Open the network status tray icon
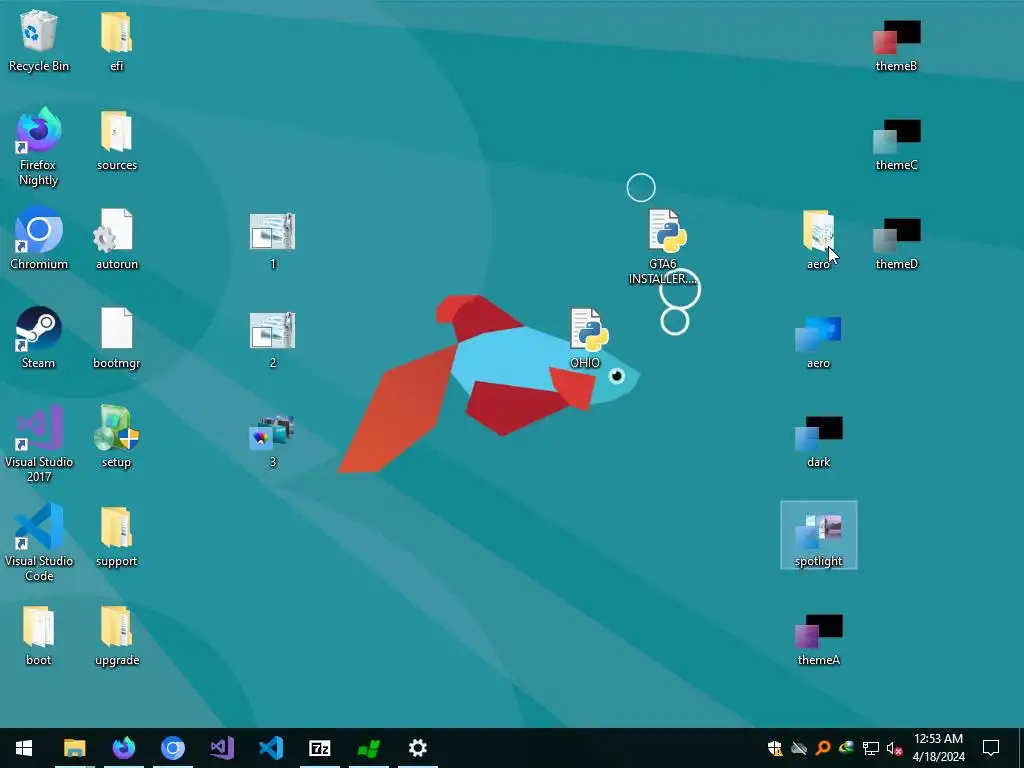The image size is (1024, 768). pyautogui.click(x=871, y=748)
